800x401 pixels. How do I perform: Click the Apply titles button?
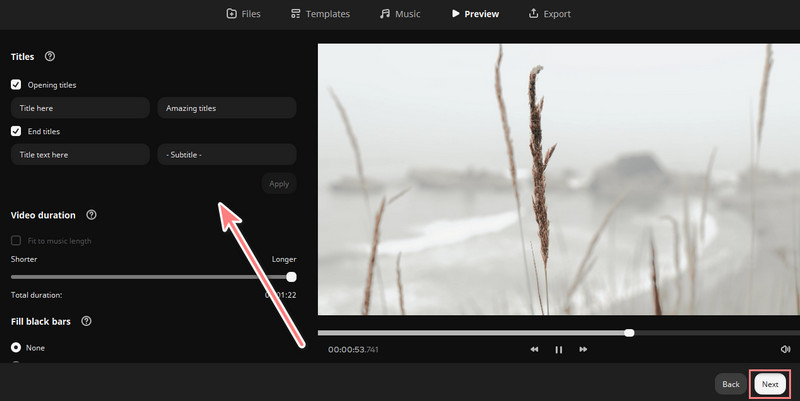click(279, 184)
